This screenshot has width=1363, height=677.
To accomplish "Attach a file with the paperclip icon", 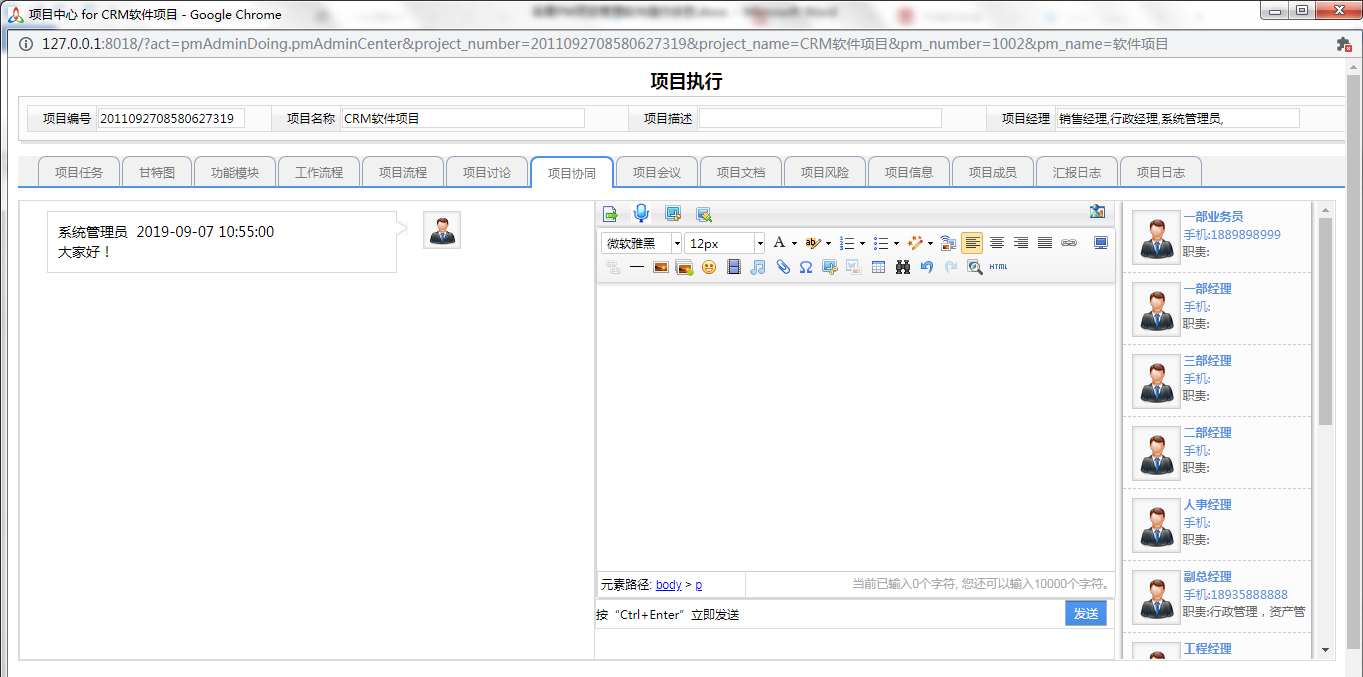I will [x=782, y=267].
